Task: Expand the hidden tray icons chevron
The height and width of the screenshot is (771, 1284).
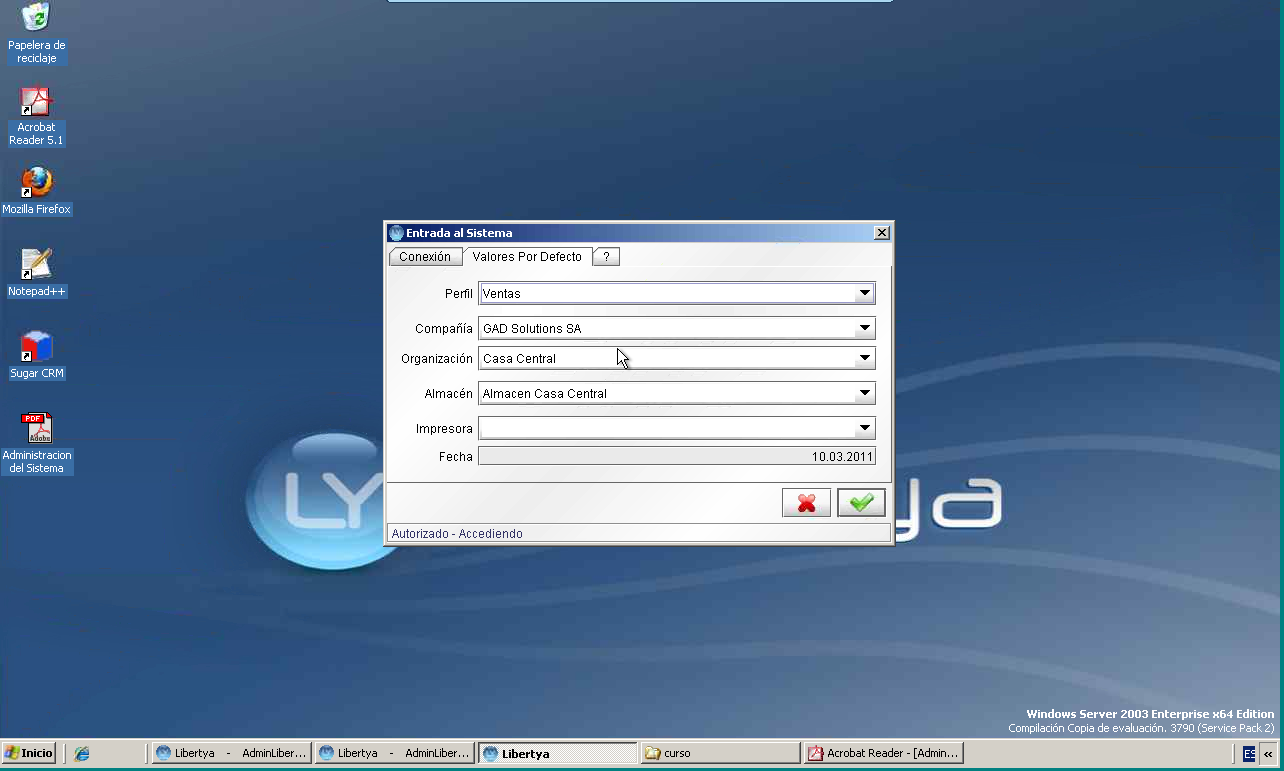Action: pos(1268,753)
